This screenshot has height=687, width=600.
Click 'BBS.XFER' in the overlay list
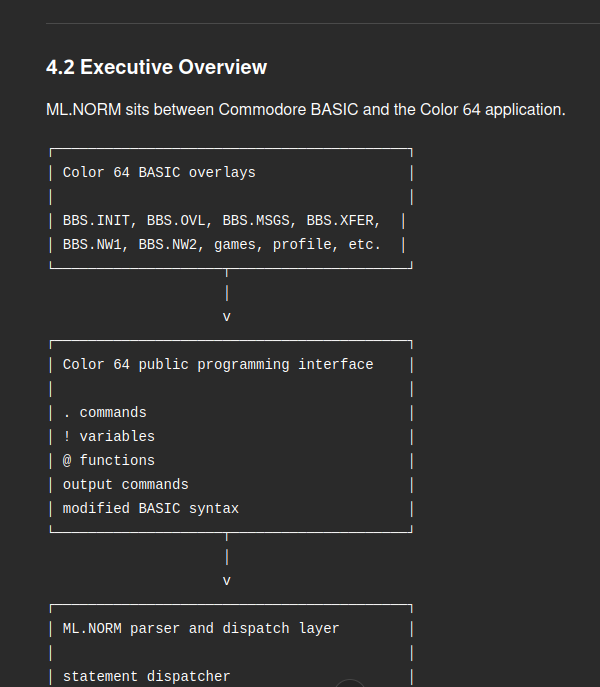pyautogui.click(x=340, y=220)
